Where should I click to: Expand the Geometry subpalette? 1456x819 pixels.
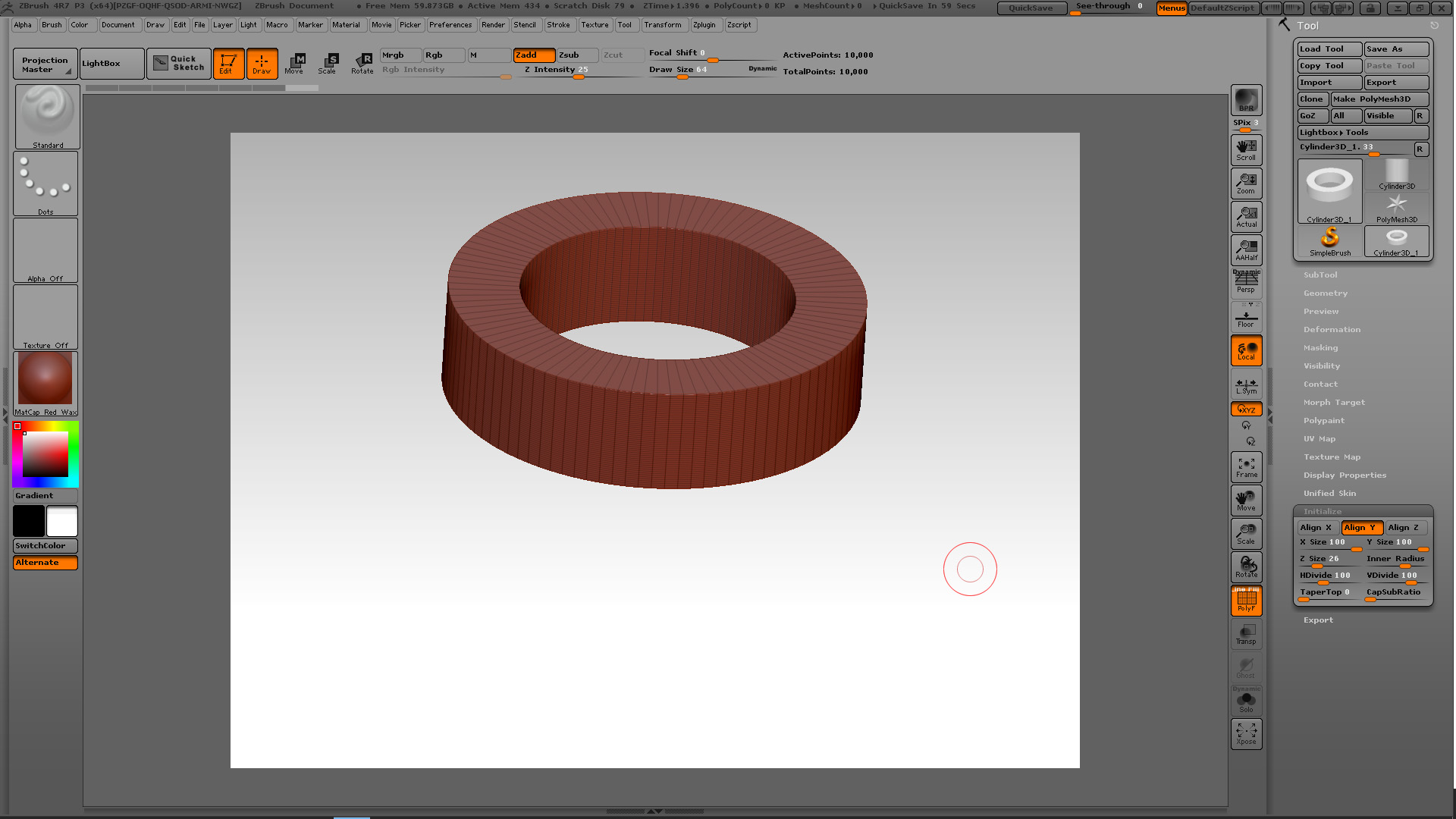(x=1325, y=293)
